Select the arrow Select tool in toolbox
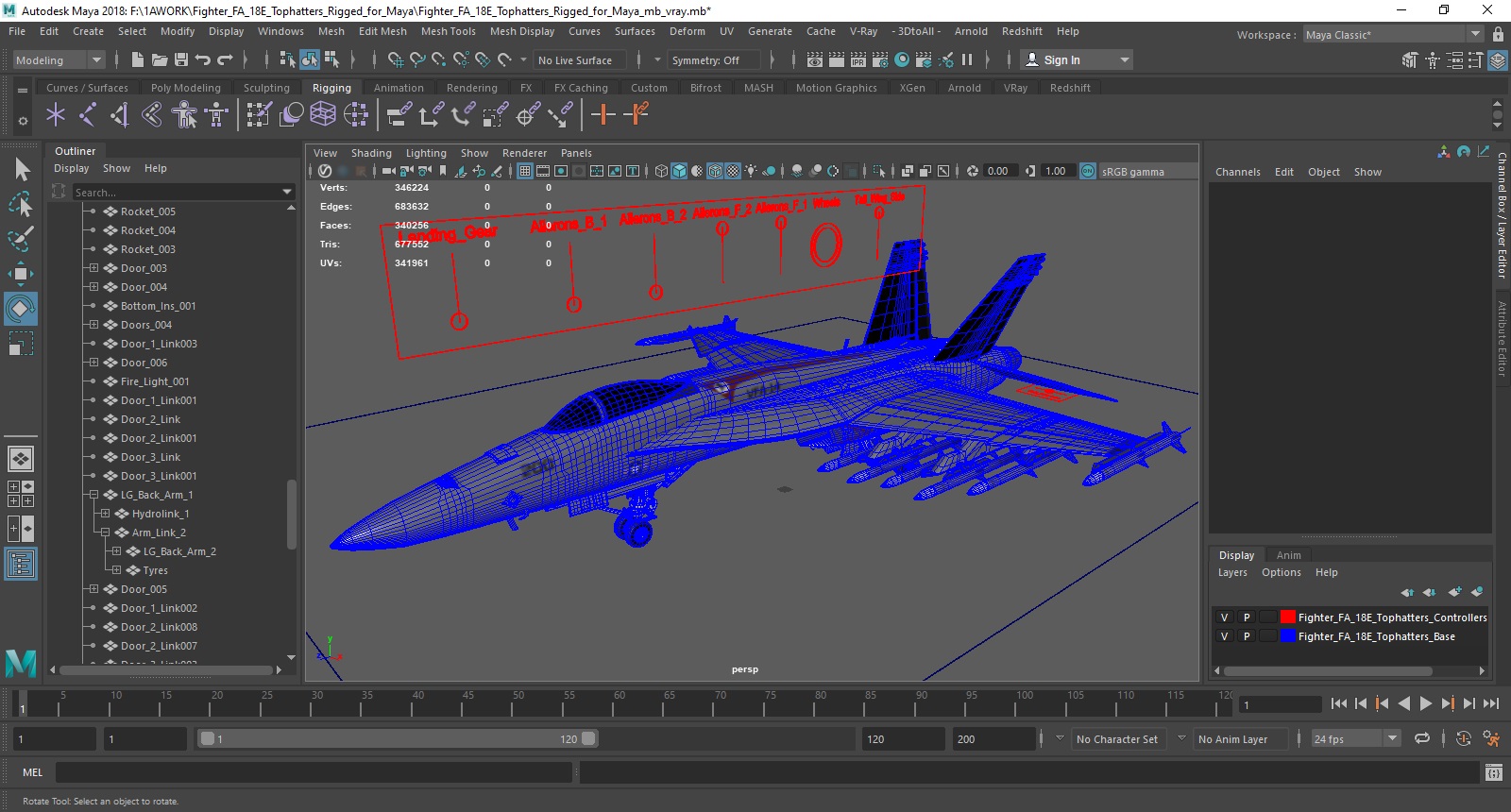This screenshot has width=1511, height=812. 22,169
